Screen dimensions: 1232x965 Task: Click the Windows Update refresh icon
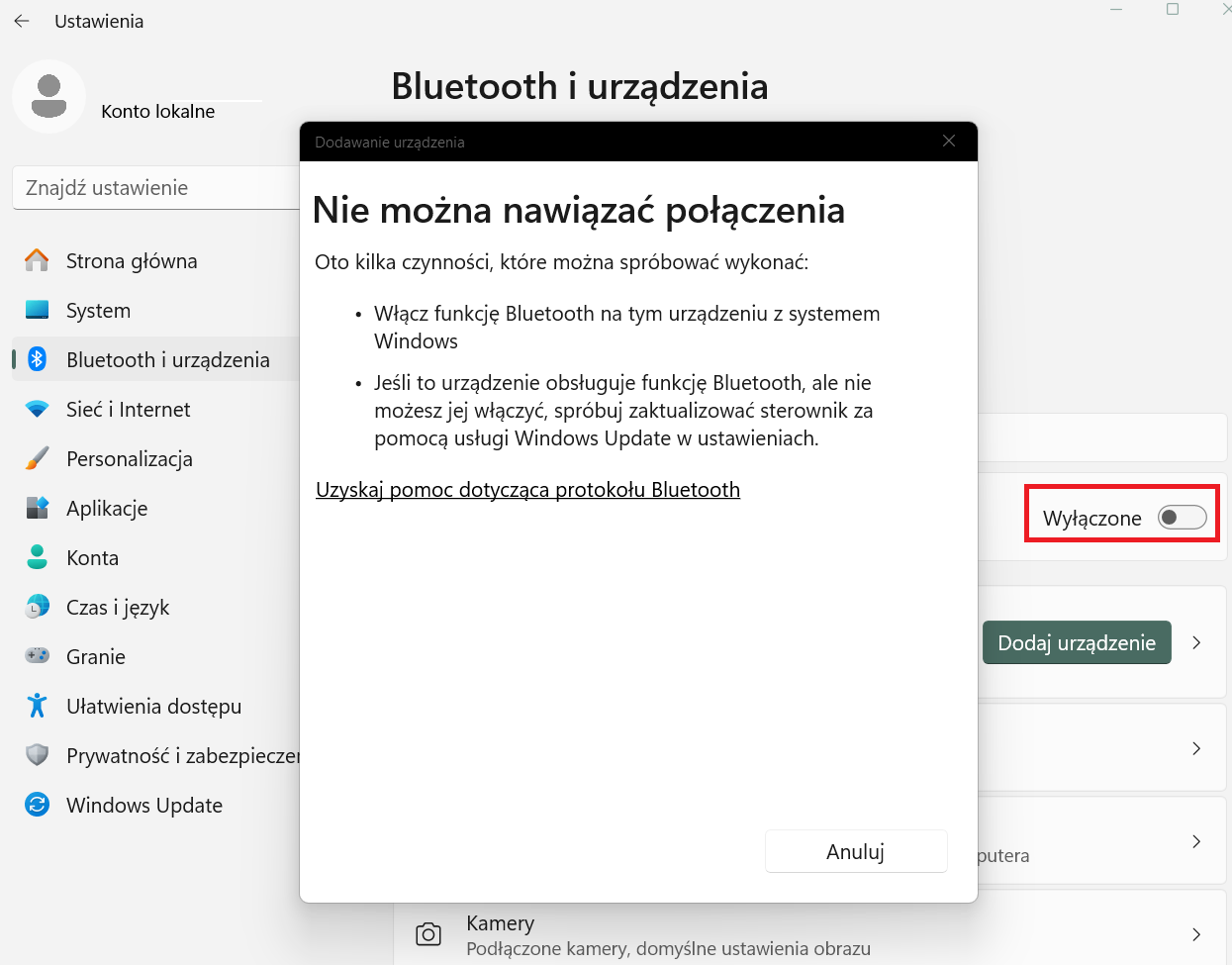click(37, 805)
